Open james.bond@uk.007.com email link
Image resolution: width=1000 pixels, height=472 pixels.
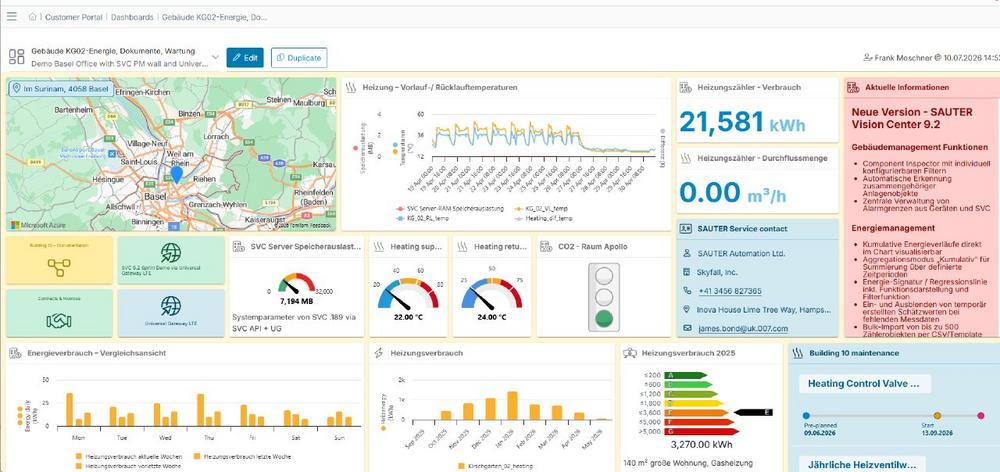pos(743,328)
